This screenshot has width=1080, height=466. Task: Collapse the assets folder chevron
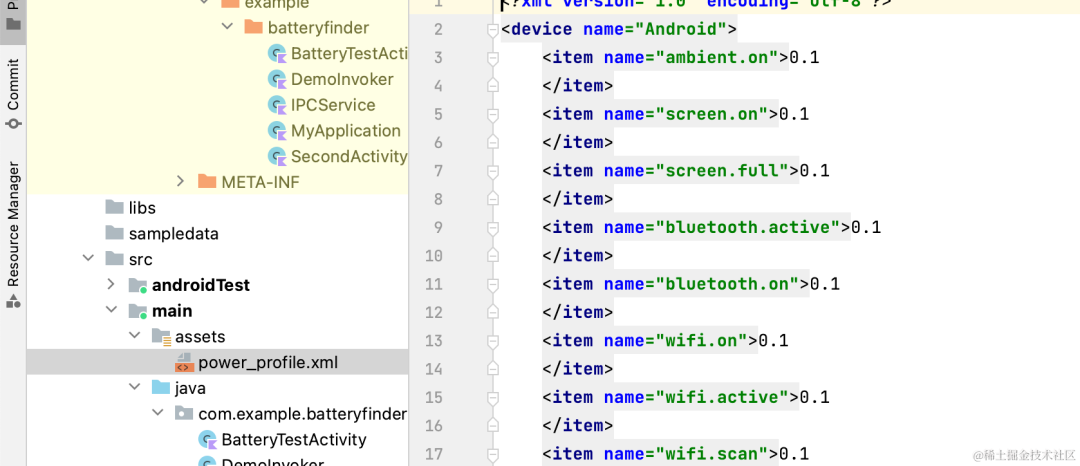134,336
